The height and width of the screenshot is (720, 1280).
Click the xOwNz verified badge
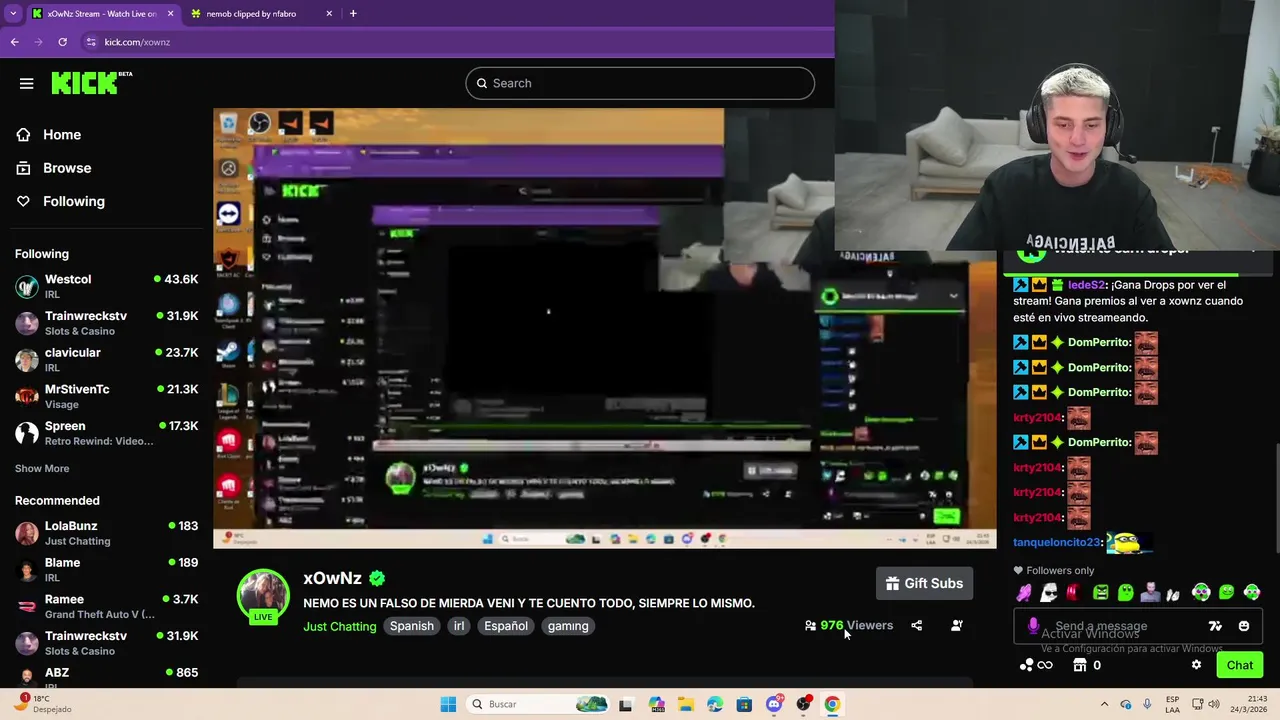377,578
